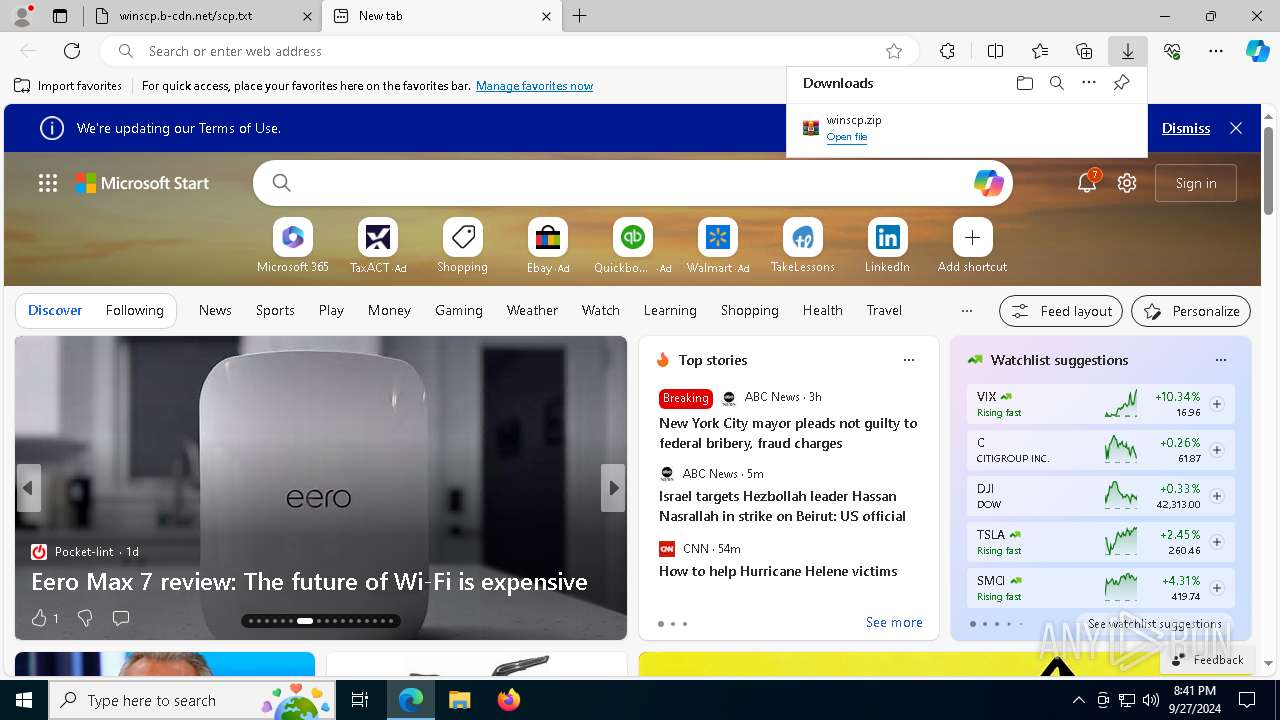Image resolution: width=1280 pixels, height=720 pixels.
Task: Select the Discover feed tab
Action: (55, 310)
